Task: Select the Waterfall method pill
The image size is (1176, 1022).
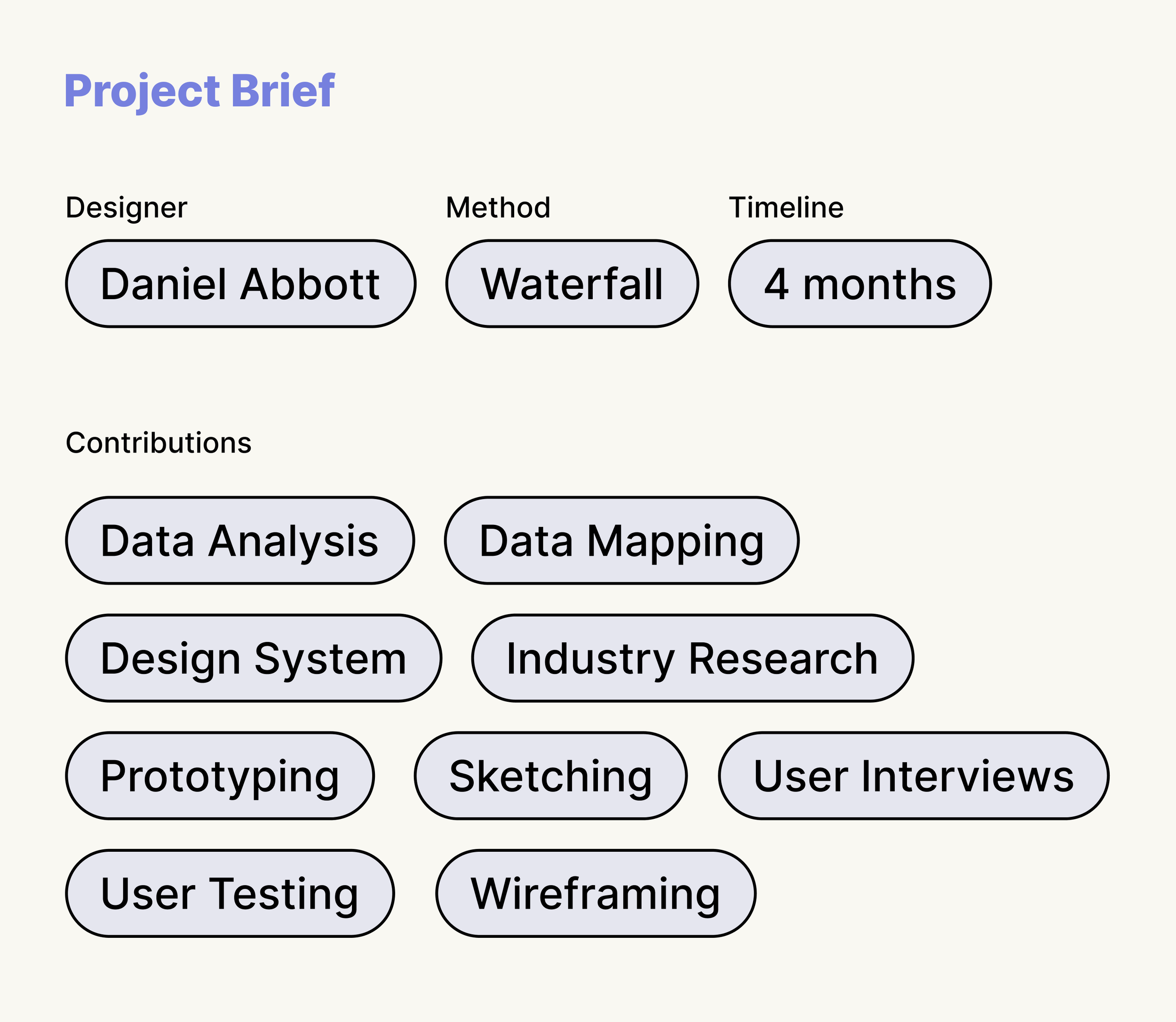Action: [572, 284]
